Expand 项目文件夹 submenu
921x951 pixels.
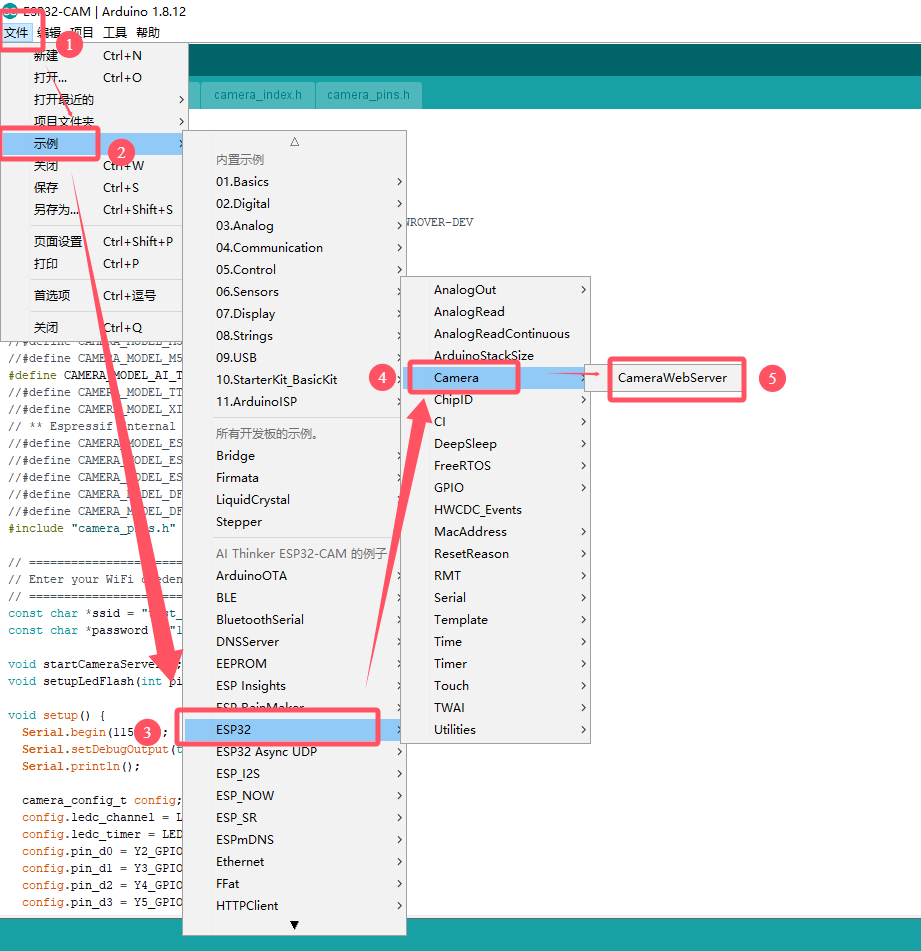click(x=94, y=121)
